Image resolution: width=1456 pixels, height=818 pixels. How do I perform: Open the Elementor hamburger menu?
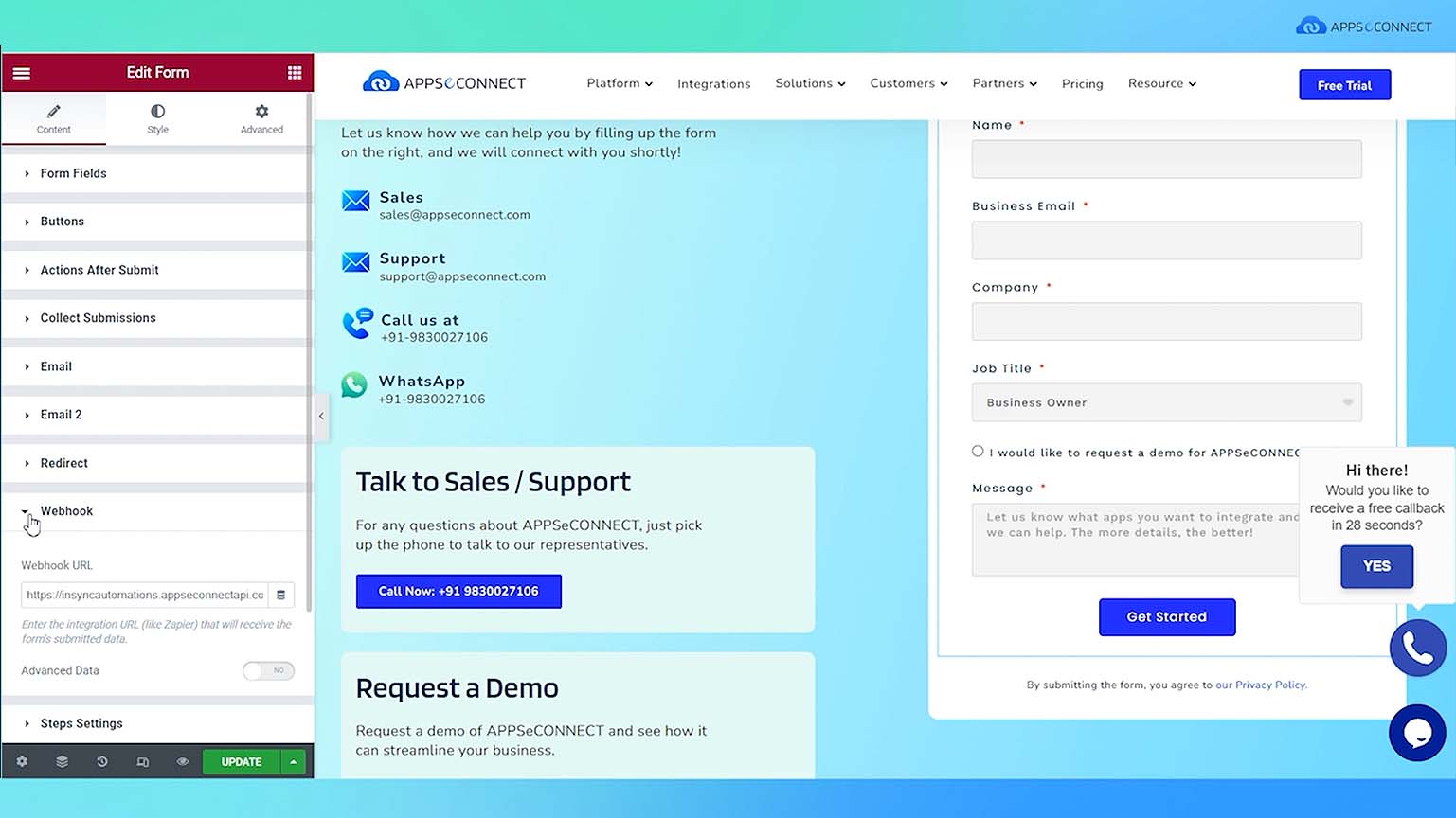tap(21, 73)
